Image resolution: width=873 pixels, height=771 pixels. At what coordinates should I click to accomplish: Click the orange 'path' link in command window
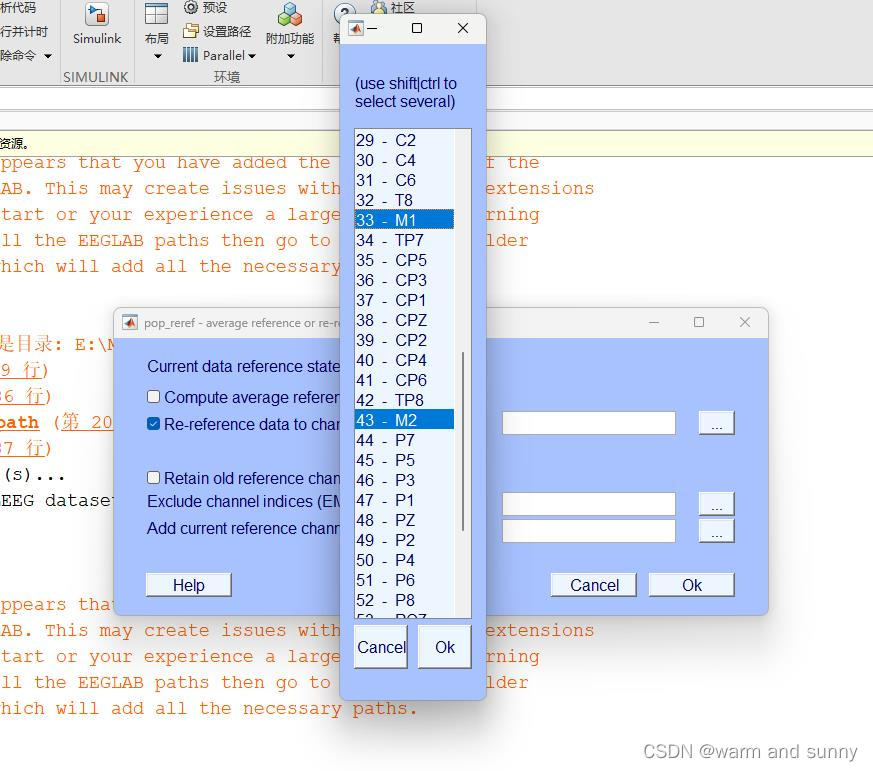coord(20,423)
